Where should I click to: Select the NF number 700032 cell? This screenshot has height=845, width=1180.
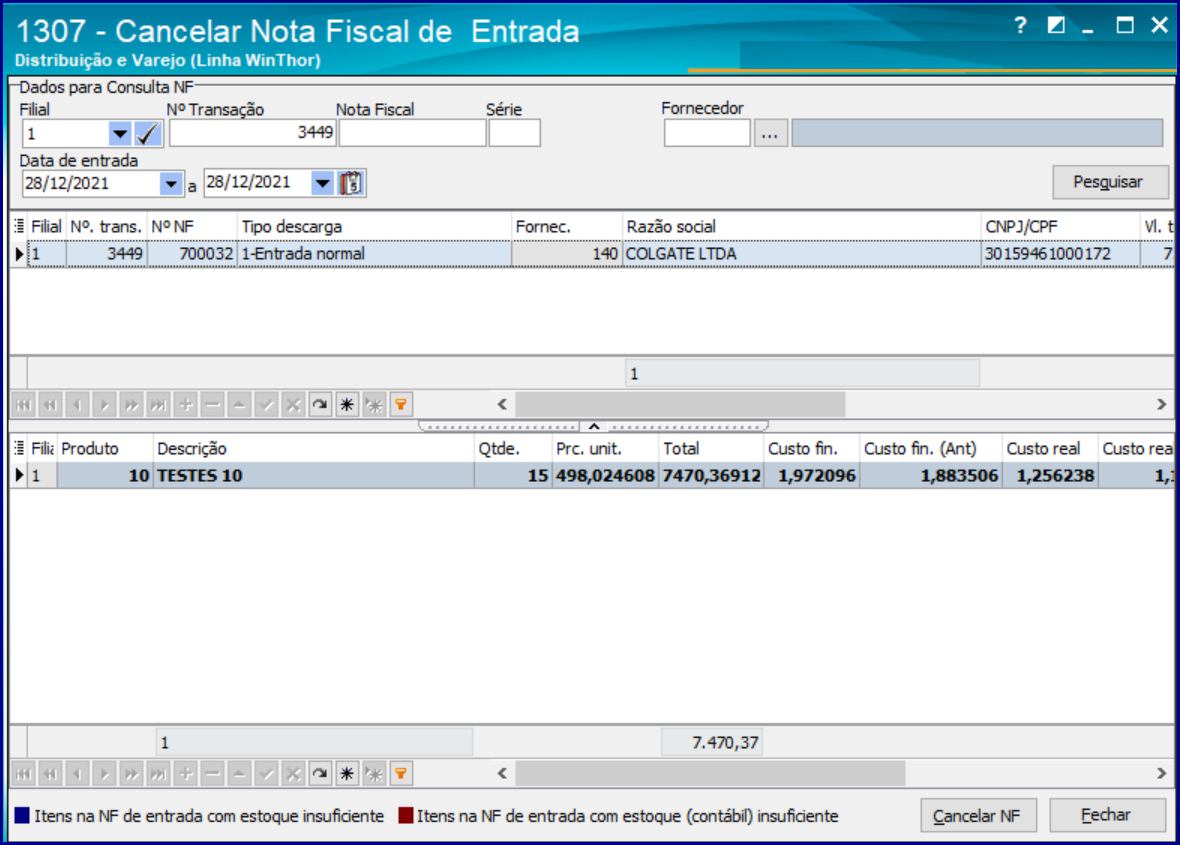(193, 254)
